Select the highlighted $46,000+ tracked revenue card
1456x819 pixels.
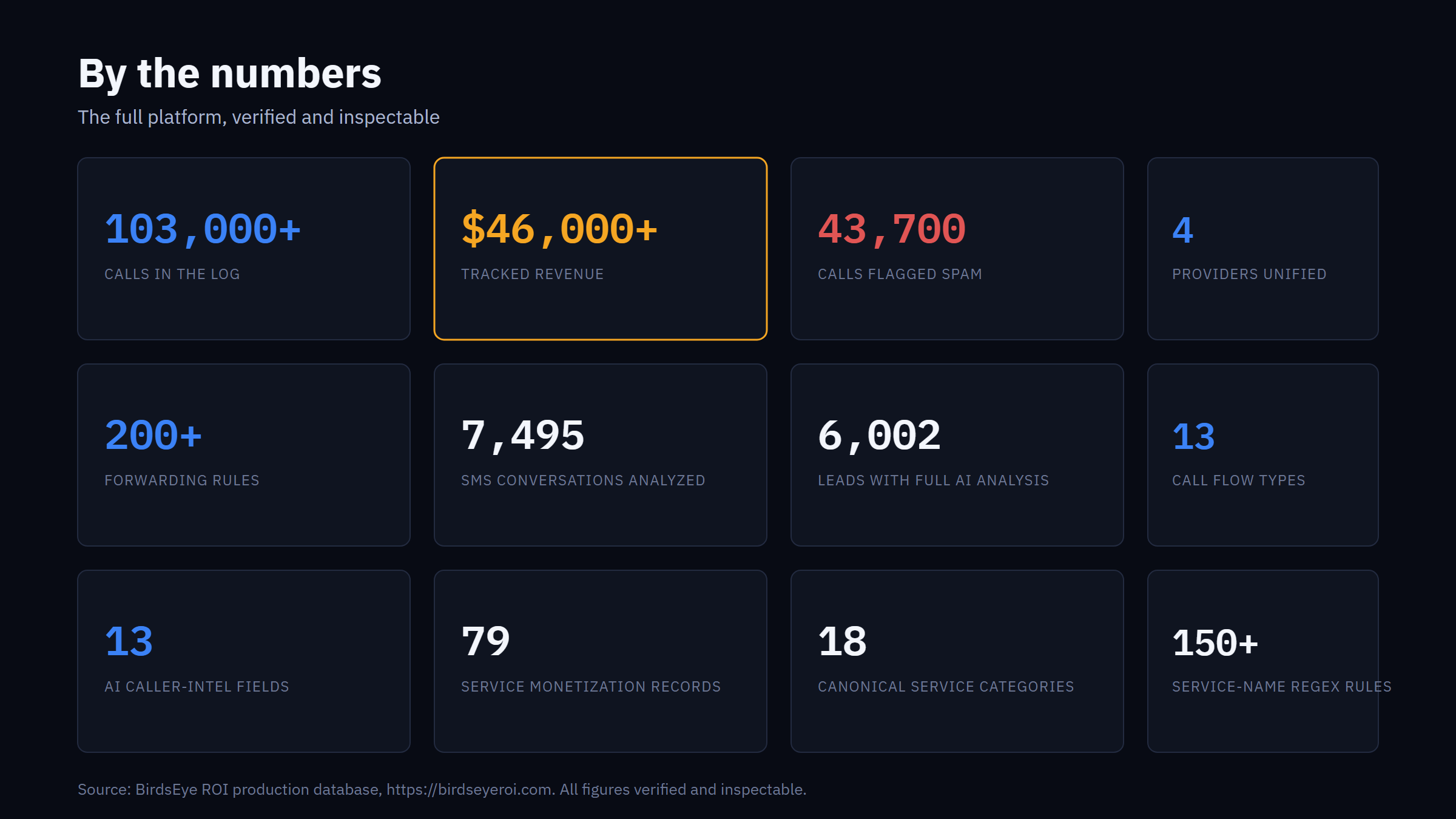pyautogui.click(x=601, y=249)
